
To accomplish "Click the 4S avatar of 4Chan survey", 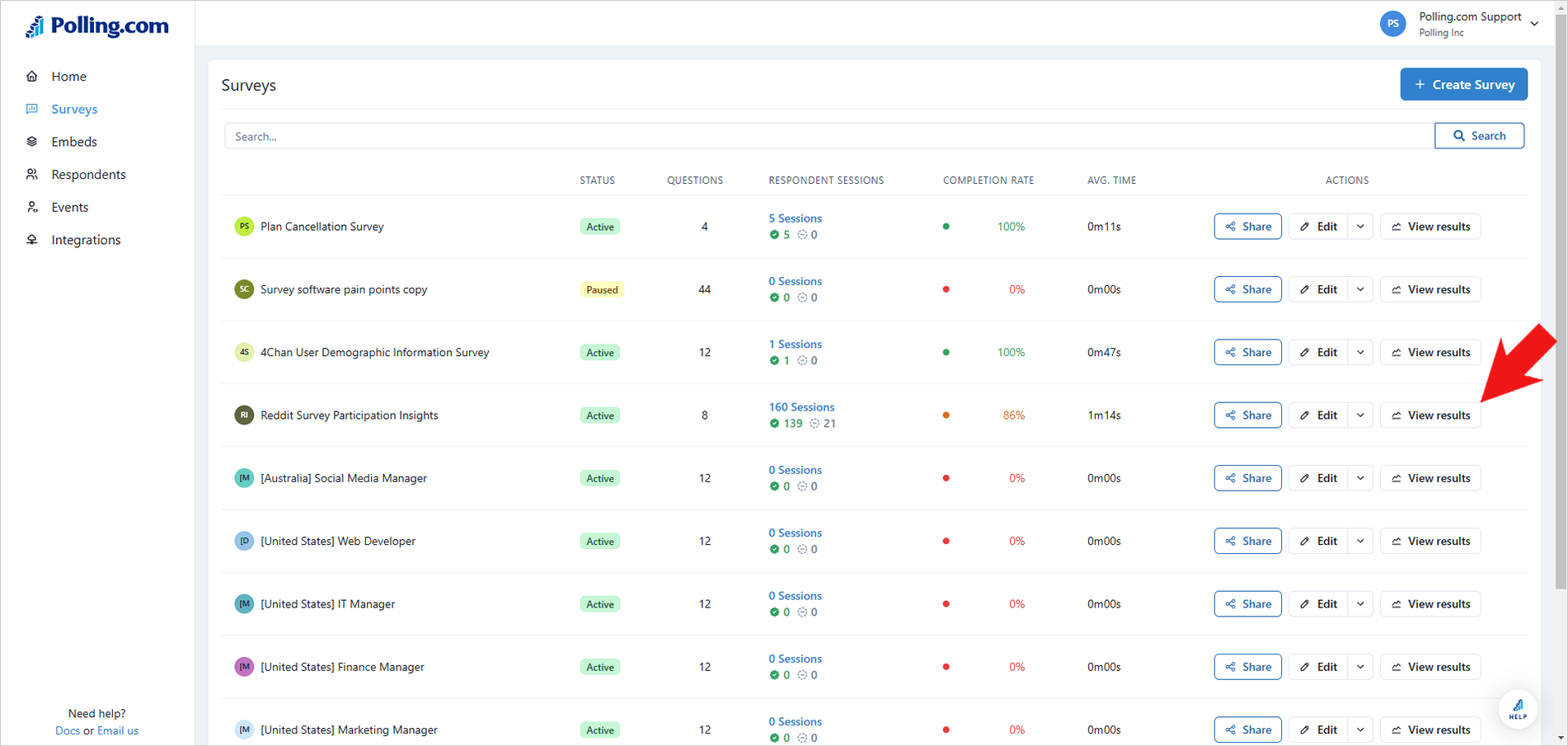I will pos(244,353).
